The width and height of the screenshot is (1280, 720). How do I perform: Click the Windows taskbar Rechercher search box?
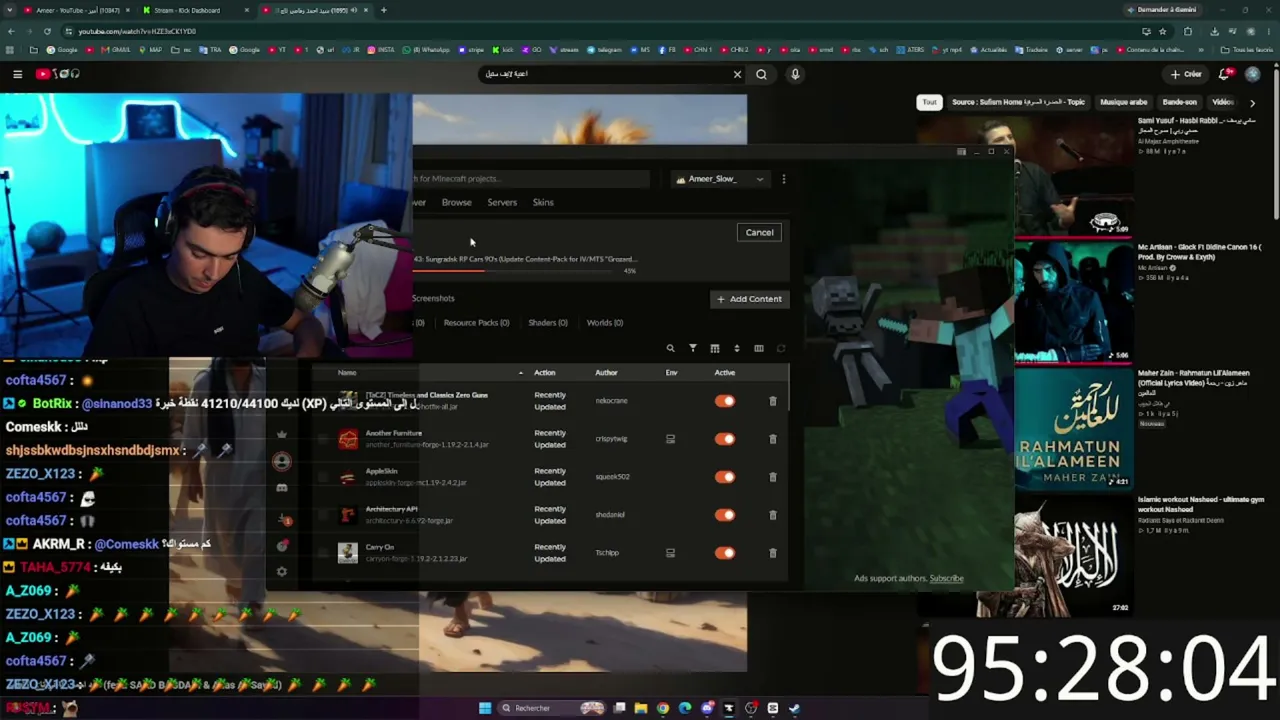(551, 708)
